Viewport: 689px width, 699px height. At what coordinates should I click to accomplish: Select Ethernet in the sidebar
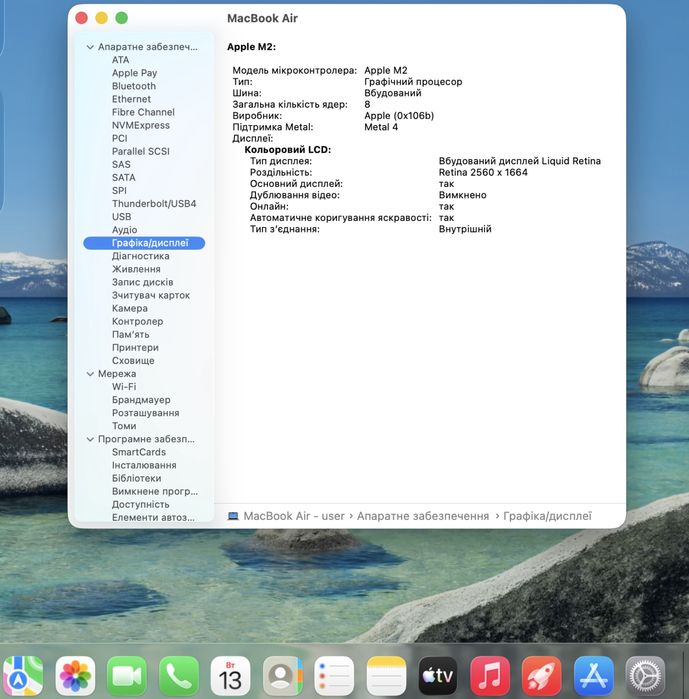click(x=131, y=99)
